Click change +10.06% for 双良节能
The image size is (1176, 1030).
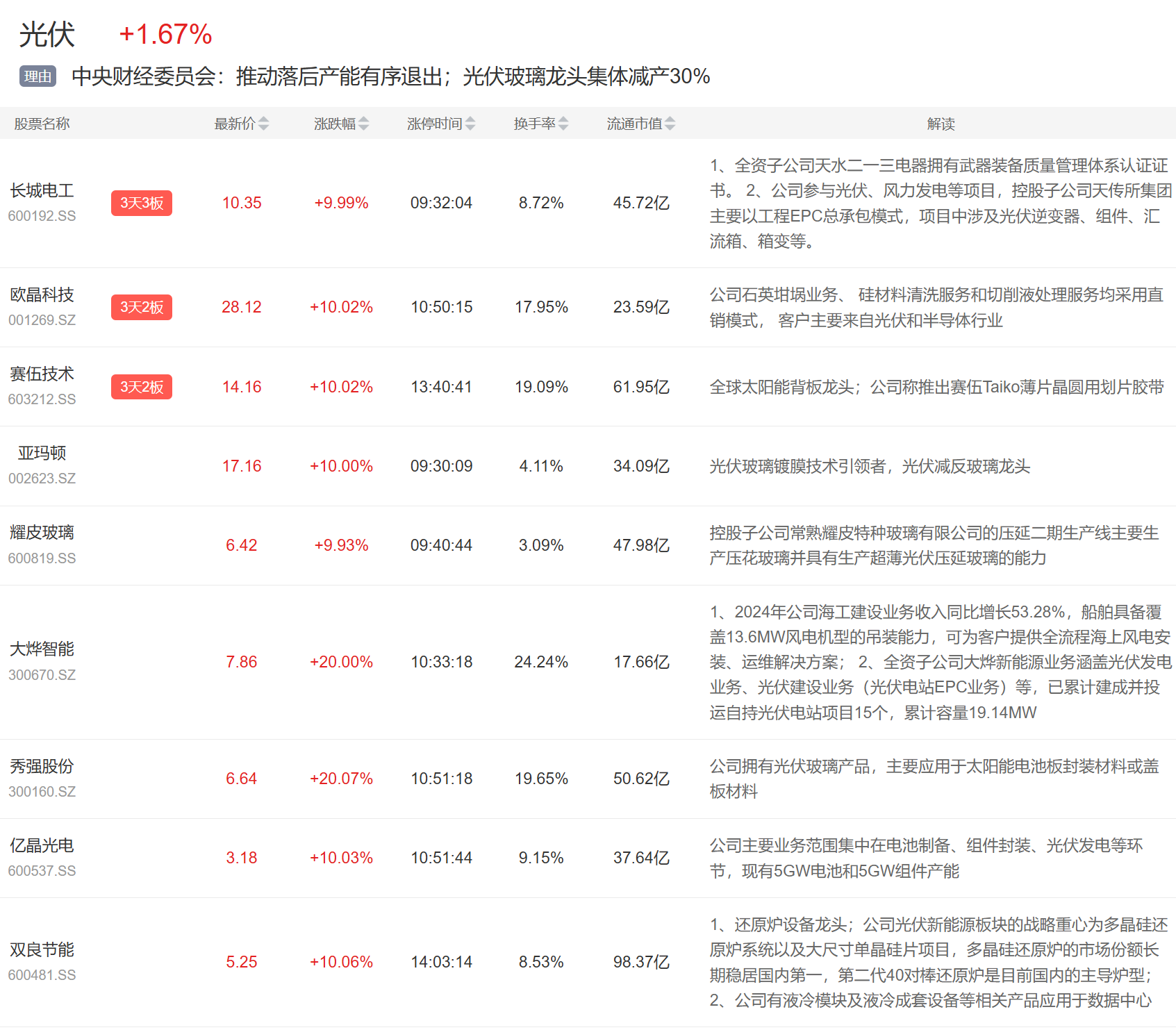[341, 962]
